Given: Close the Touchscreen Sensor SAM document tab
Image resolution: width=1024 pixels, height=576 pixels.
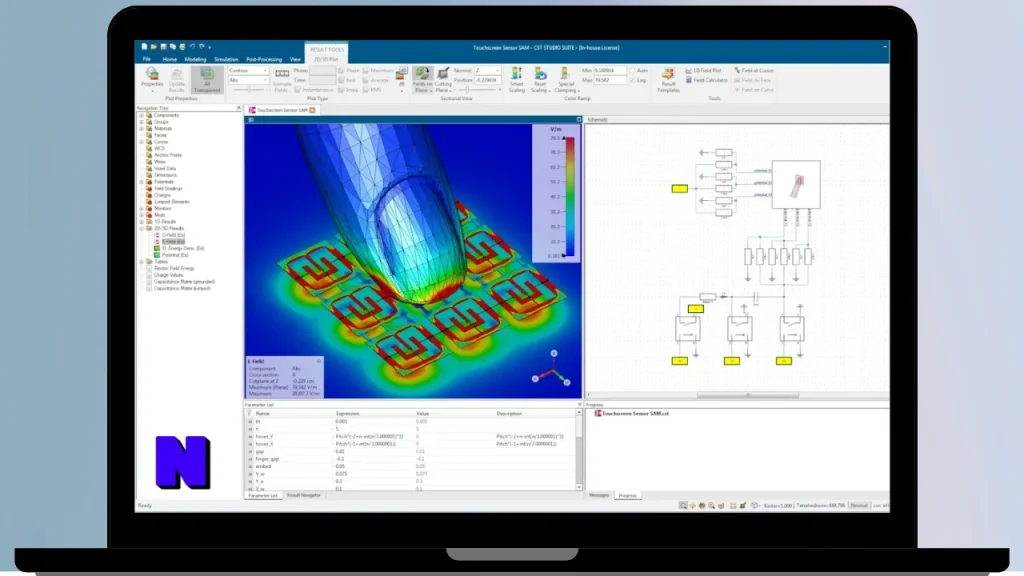Looking at the screenshot, I should click(313, 110).
